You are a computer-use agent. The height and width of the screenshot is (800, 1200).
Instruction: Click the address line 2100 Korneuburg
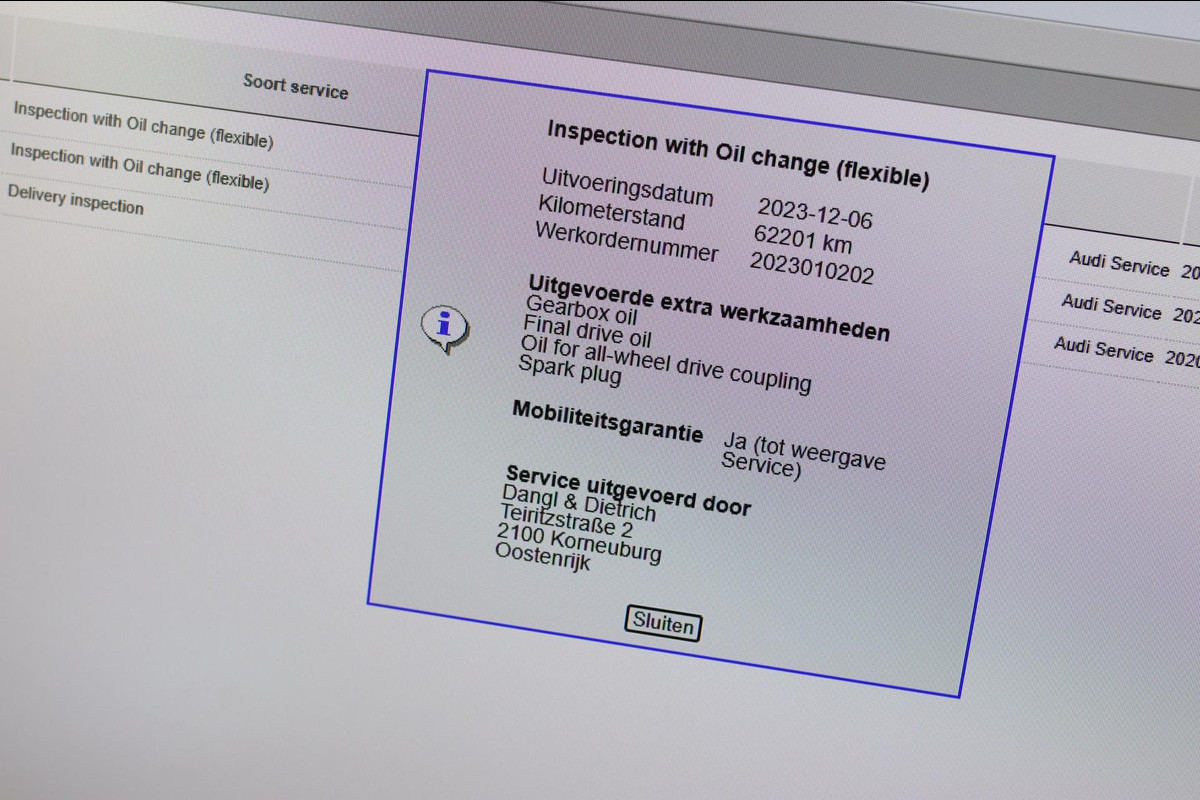coord(579,543)
